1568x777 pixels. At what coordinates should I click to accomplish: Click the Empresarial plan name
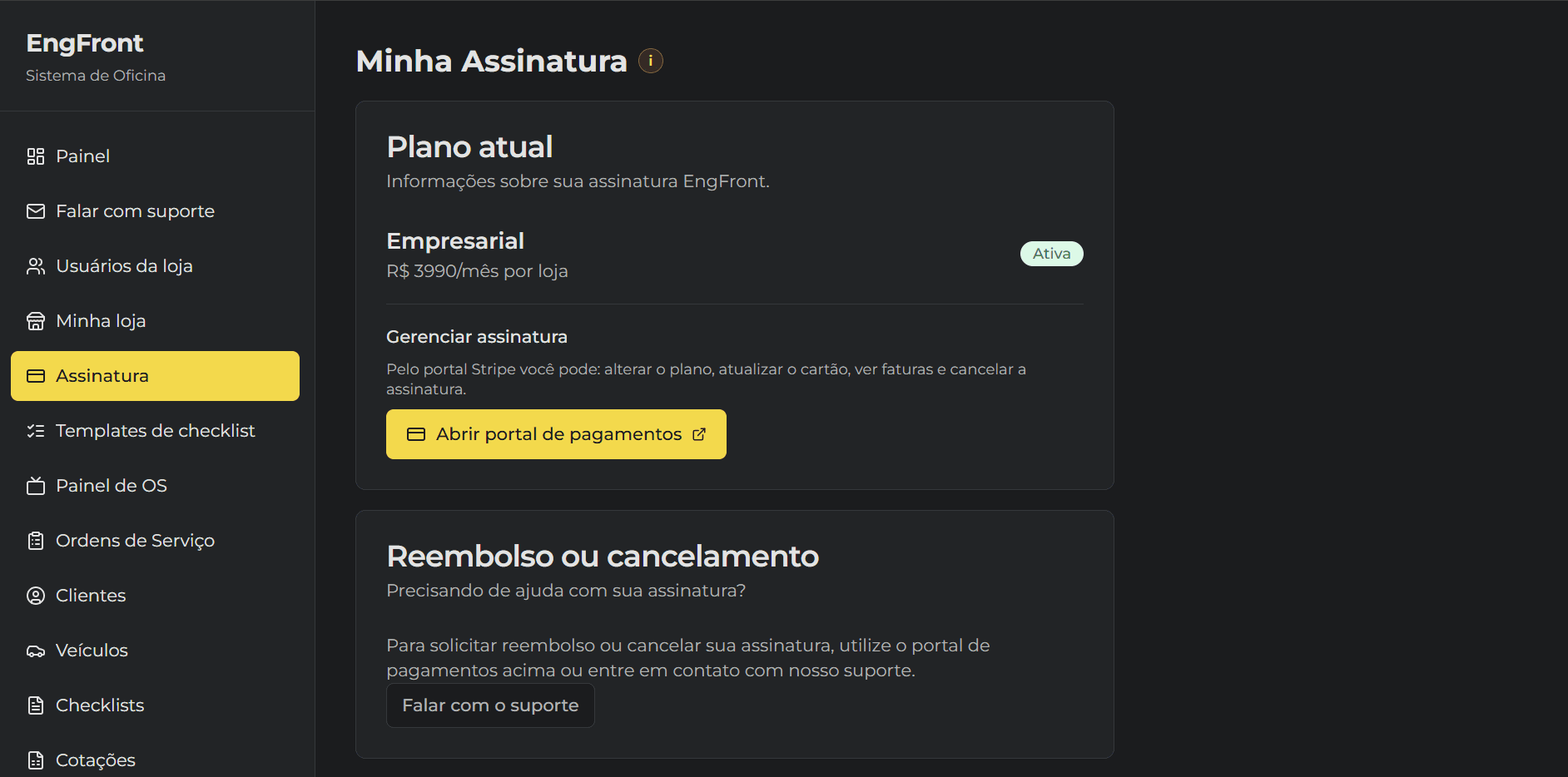point(454,240)
